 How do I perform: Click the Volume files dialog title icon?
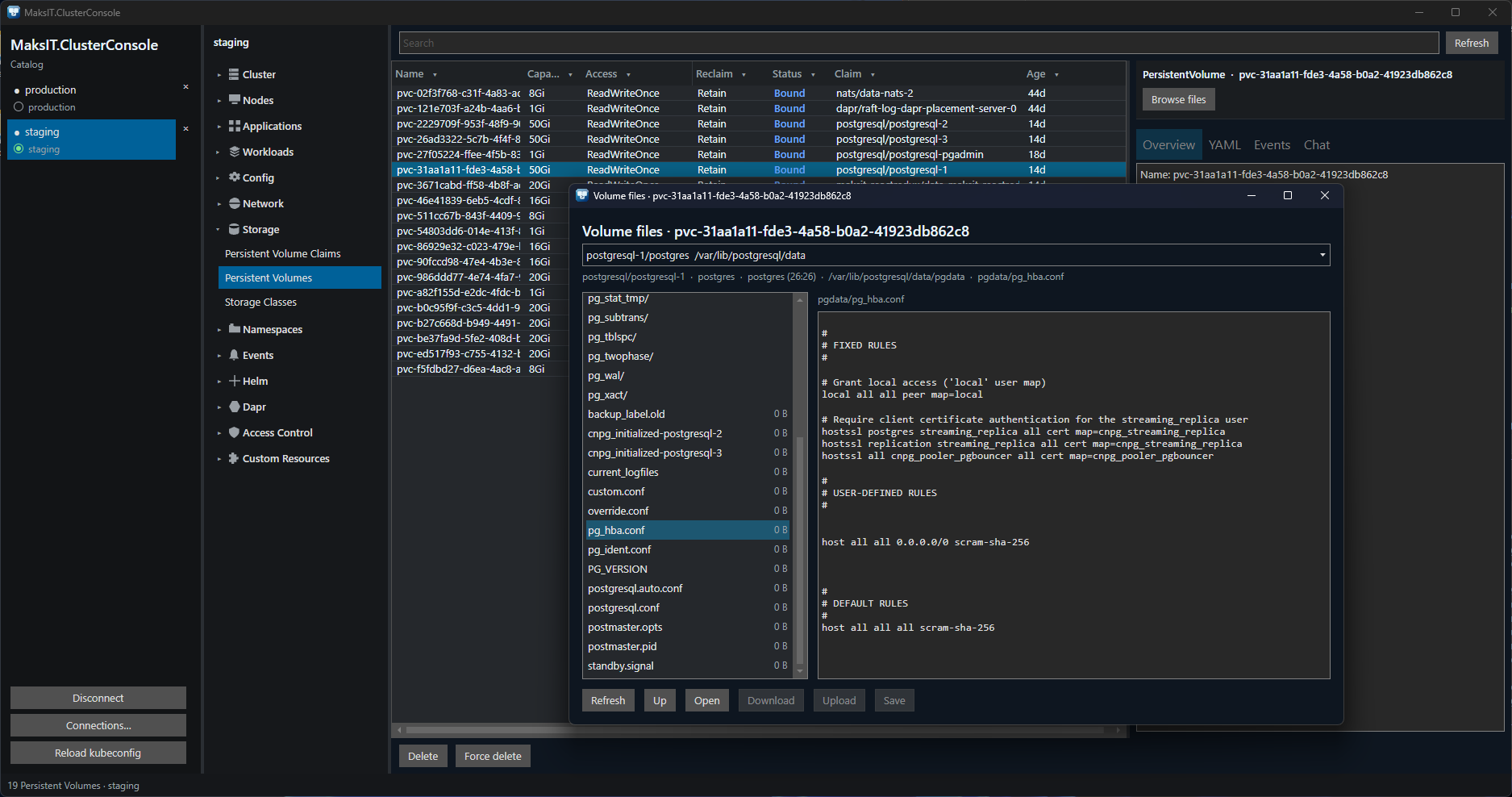[x=582, y=195]
